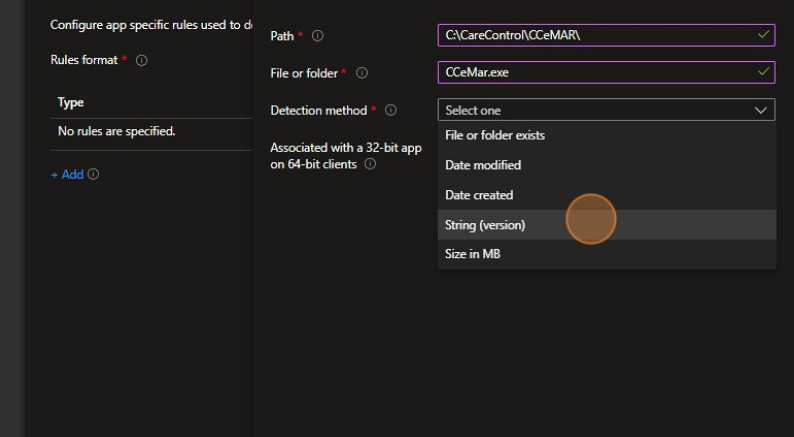This screenshot has height=437, width=794.
Task: Choose 'Size in MB' from dropdown
Action: (473, 254)
